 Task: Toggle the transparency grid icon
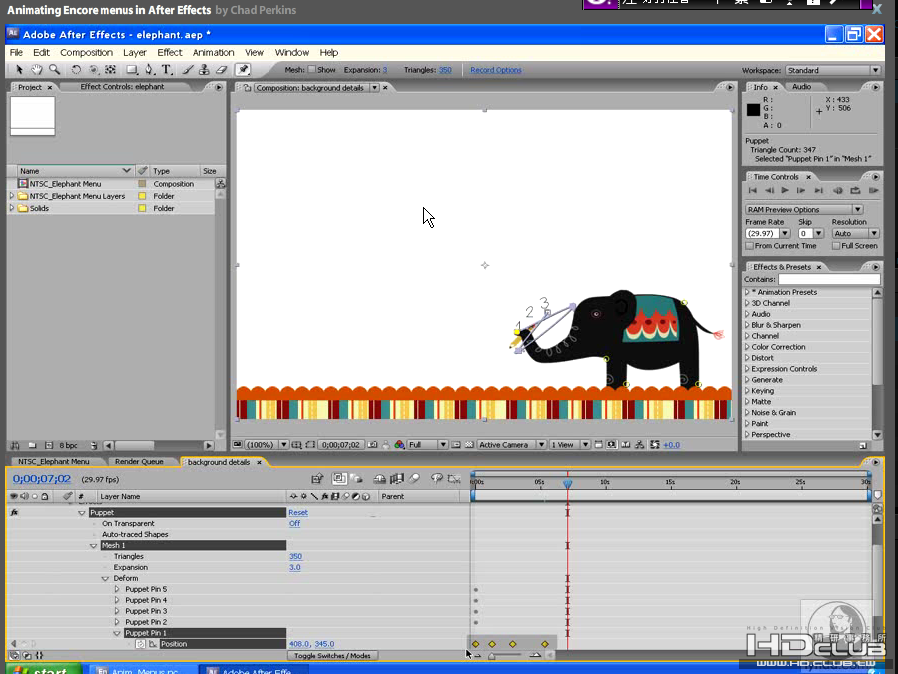(469, 444)
